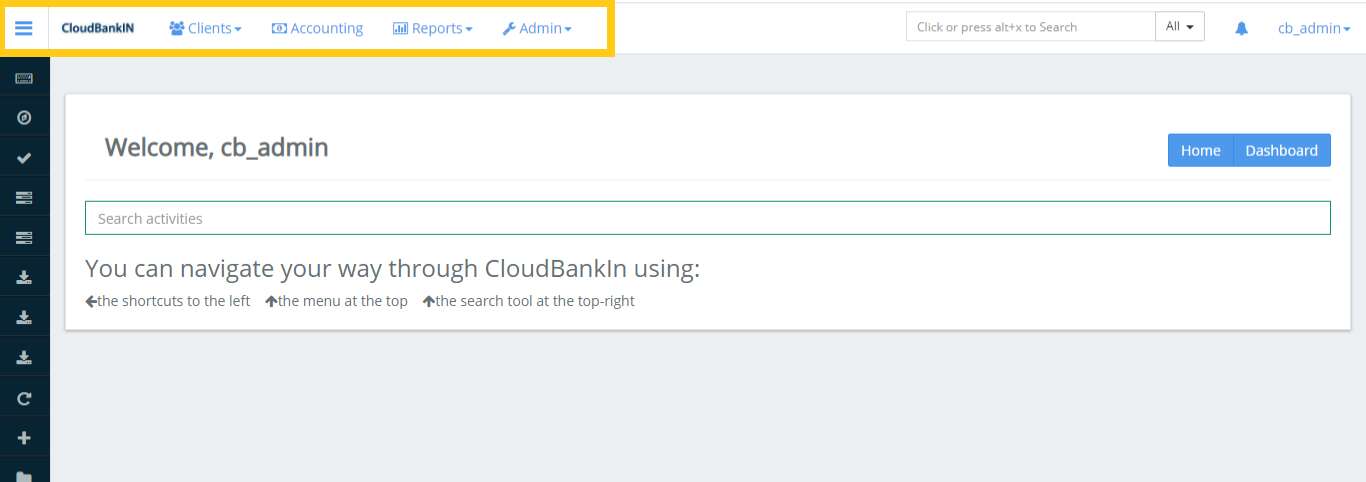
Task: Focus the Search activities input field
Action: (x=707, y=218)
